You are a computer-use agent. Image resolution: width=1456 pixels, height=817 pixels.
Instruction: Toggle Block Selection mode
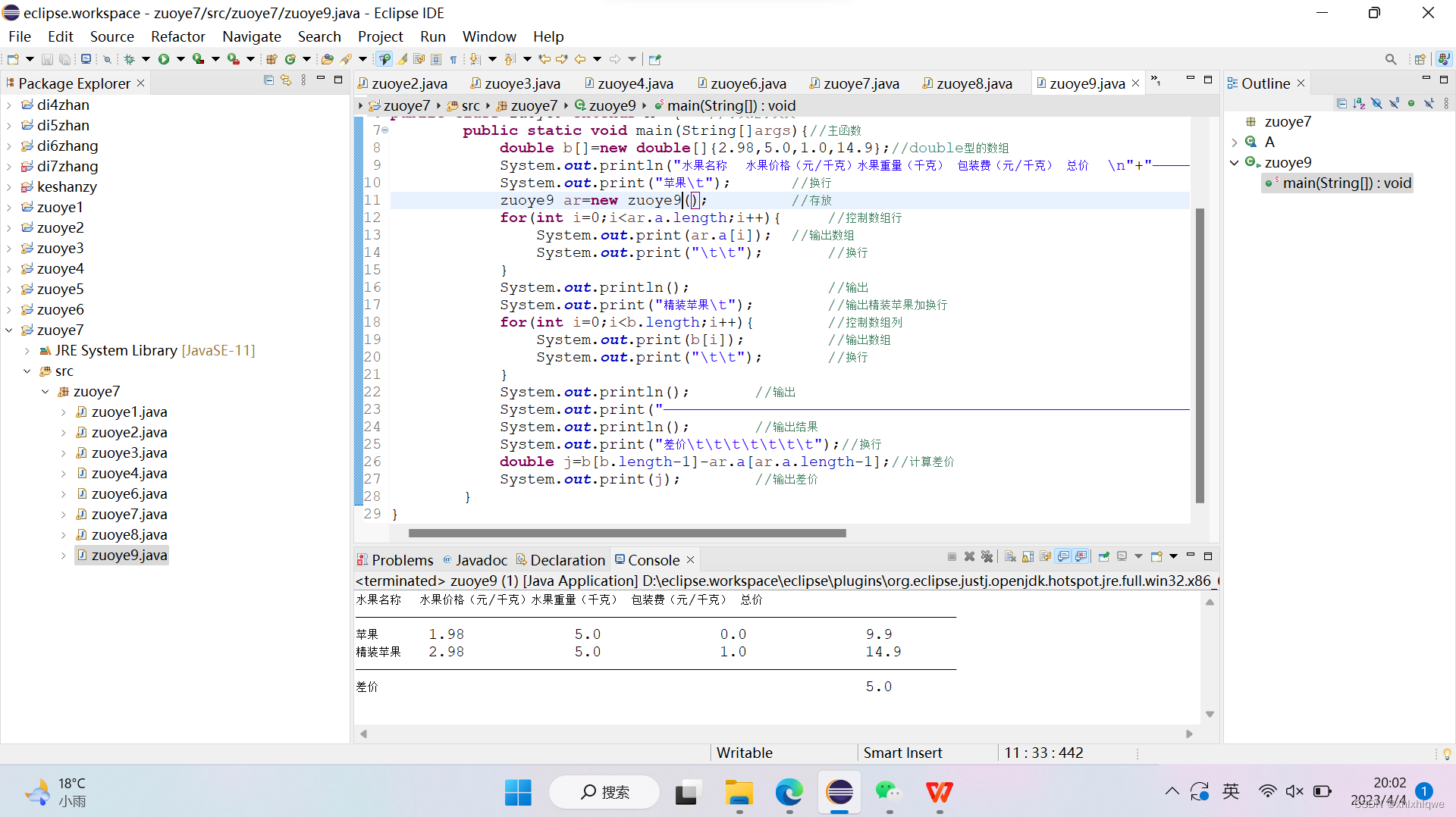point(436,59)
